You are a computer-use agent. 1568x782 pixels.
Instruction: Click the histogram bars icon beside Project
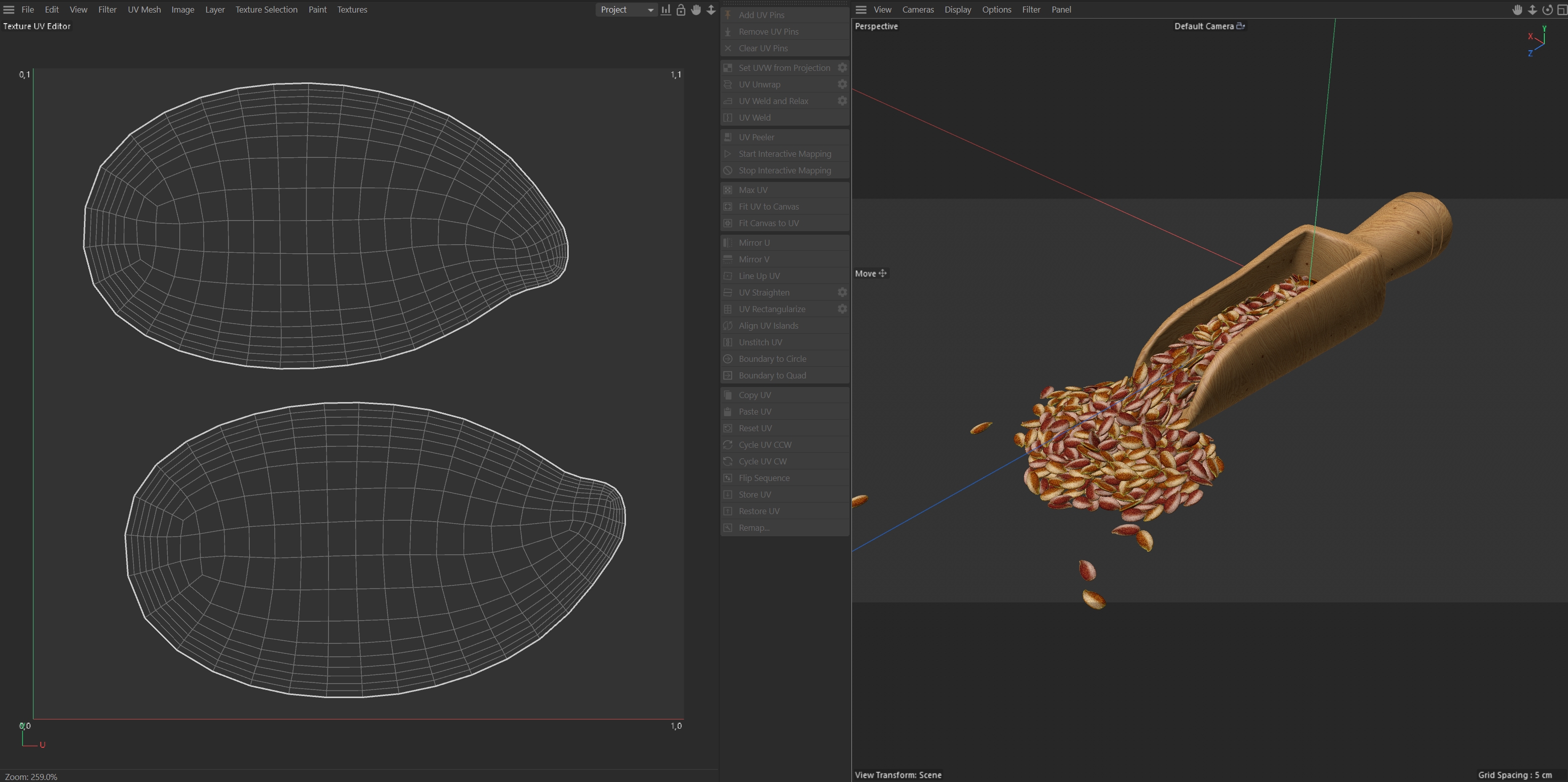[x=666, y=10]
